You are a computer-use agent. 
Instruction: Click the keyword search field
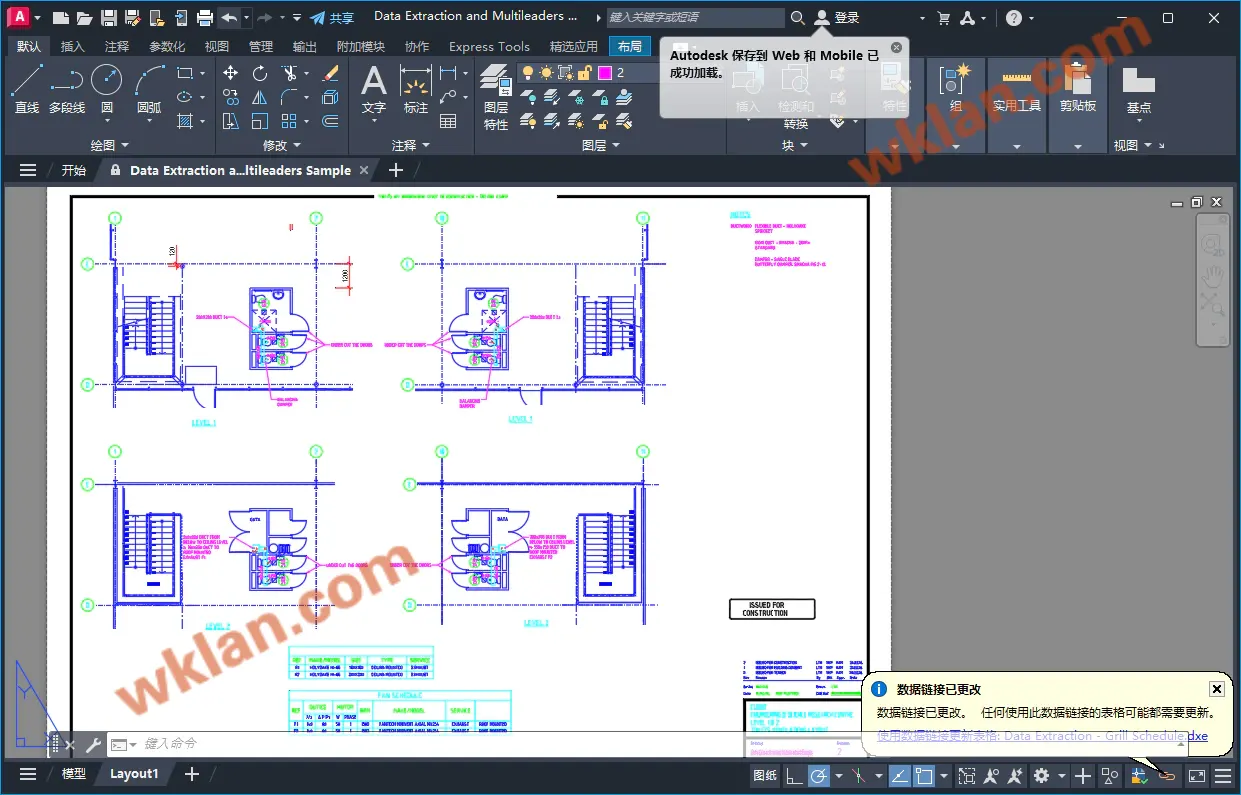coord(696,18)
